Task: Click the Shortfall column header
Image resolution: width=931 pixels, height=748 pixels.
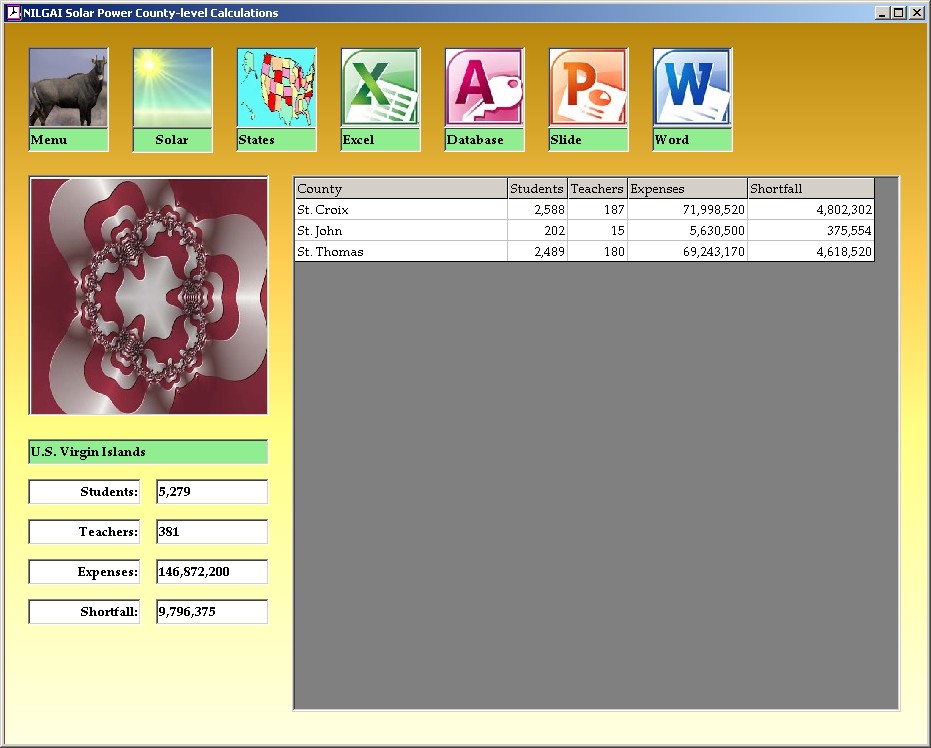Action: click(810, 189)
